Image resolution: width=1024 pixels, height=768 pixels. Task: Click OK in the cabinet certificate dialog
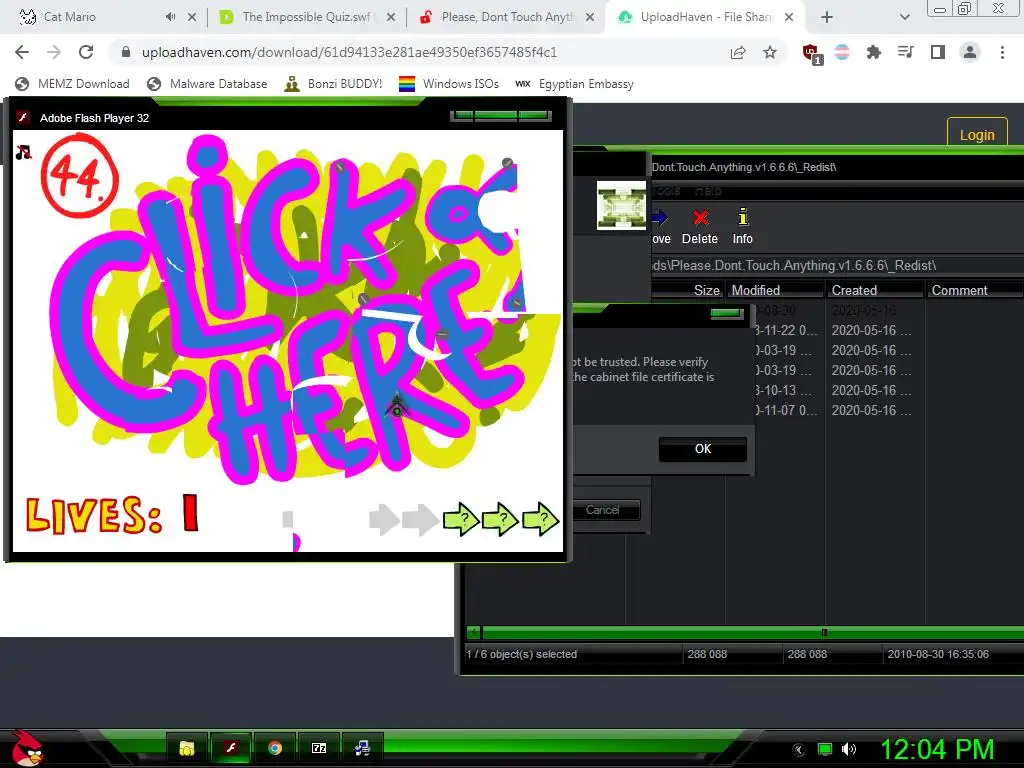[x=703, y=449]
